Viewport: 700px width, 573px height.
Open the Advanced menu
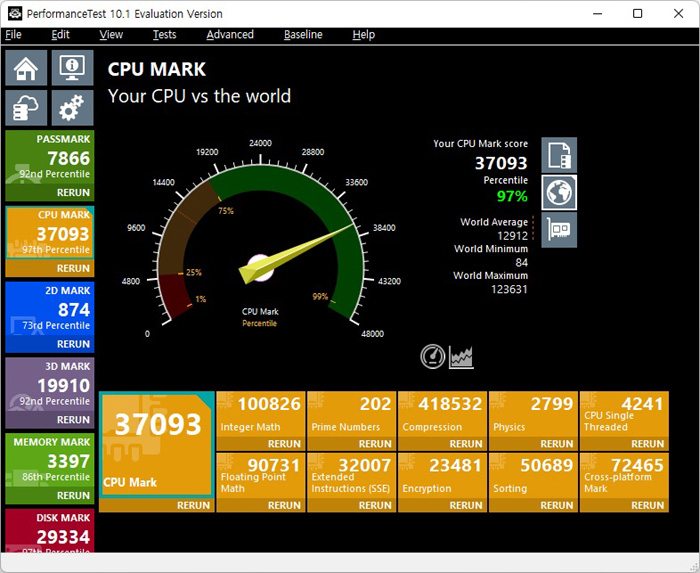coord(230,34)
